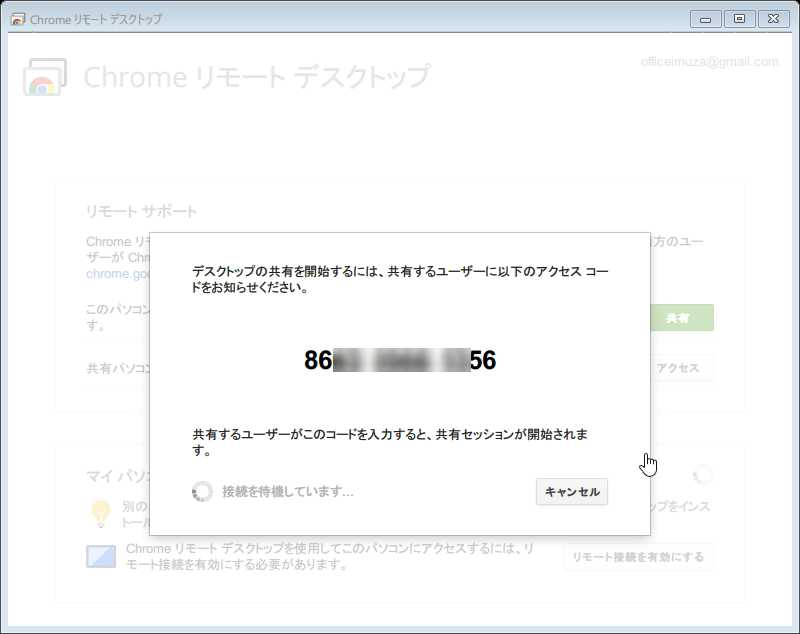Screen dimensions: 800x634
Task: Click the lightbulb tip icon
Action: 100,513
